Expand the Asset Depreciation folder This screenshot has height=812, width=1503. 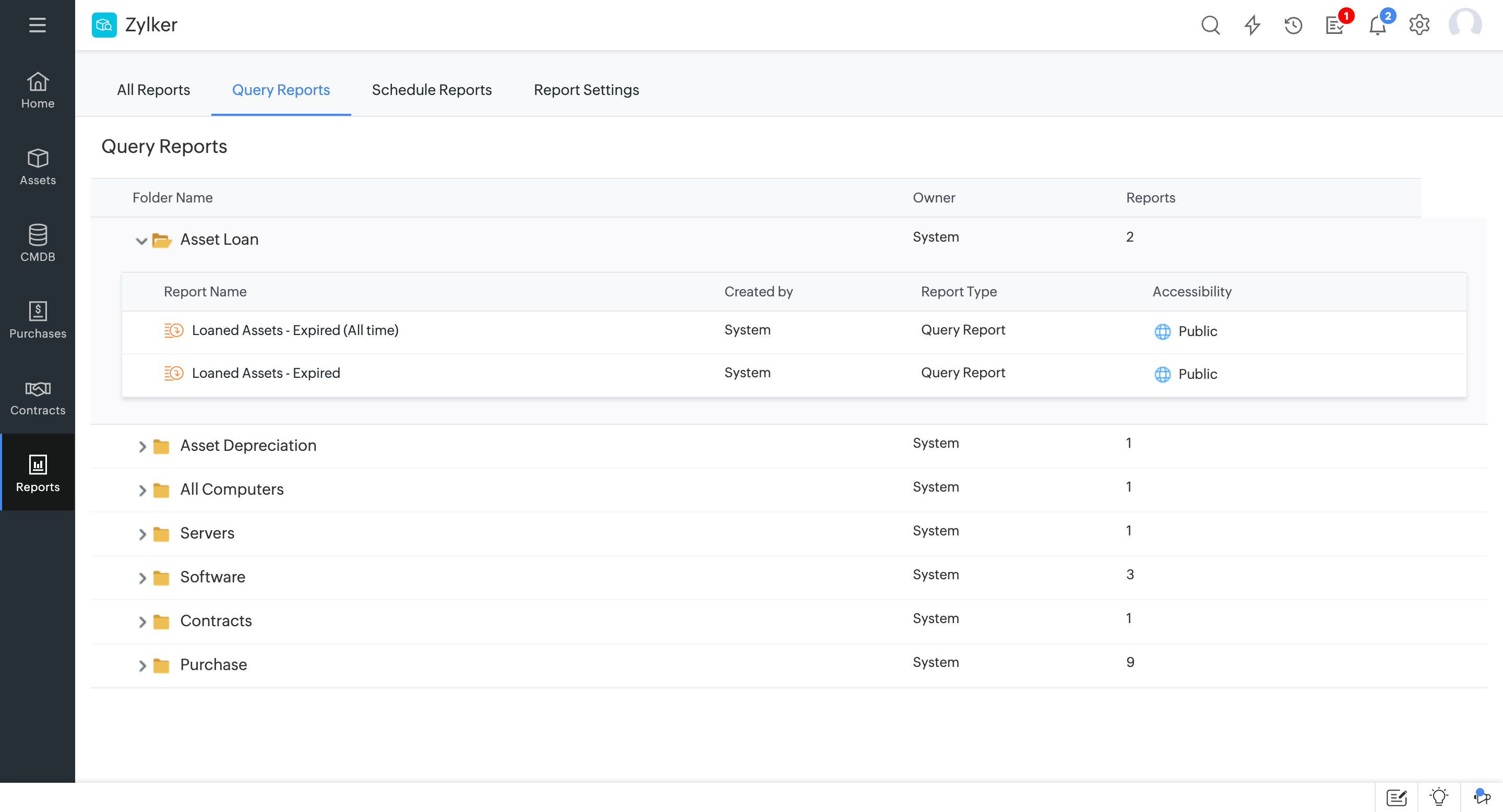[x=142, y=447]
